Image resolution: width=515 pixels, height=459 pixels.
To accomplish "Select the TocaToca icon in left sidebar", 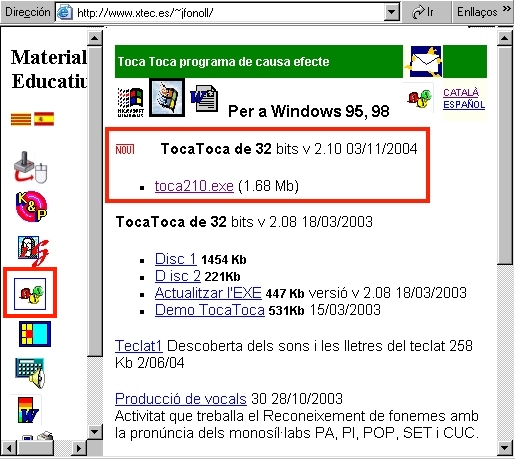I will (30, 294).
